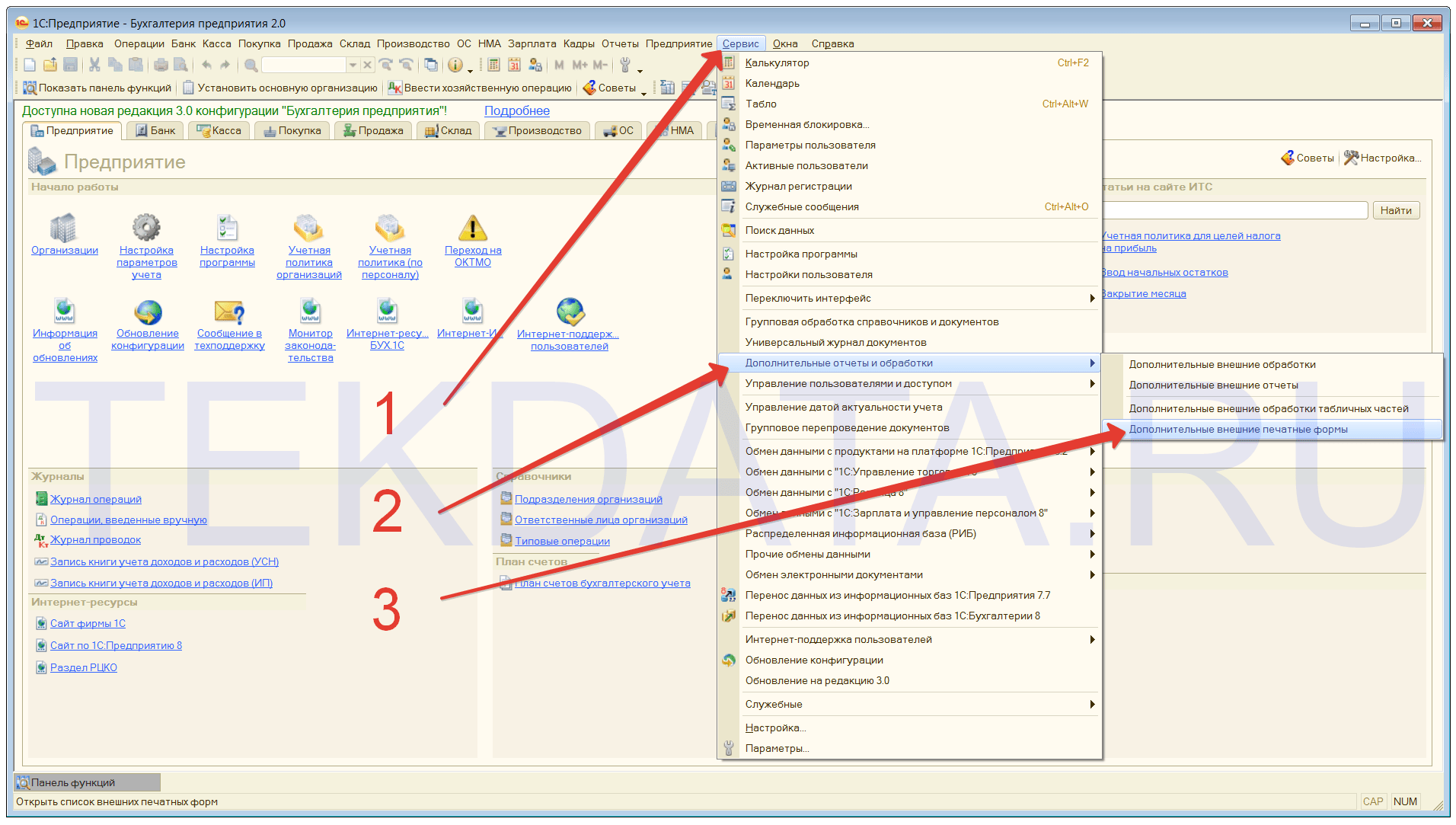Open the Отчеты menu
This screenshot has height=825, width=1456.
click(620, 43)
